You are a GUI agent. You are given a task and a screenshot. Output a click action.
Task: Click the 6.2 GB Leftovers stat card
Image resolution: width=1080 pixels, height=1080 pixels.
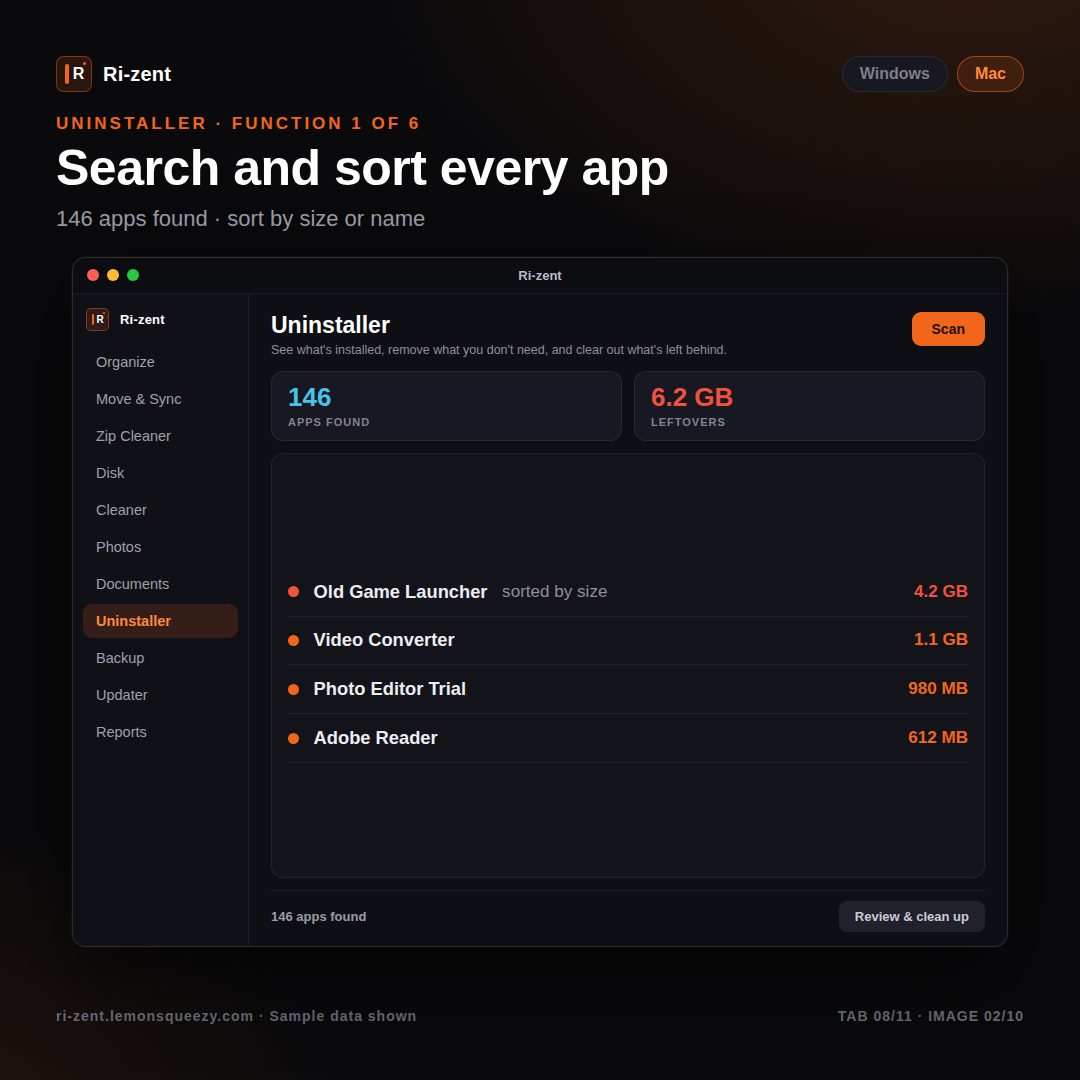pyautogui.click(x=809, y=406)
